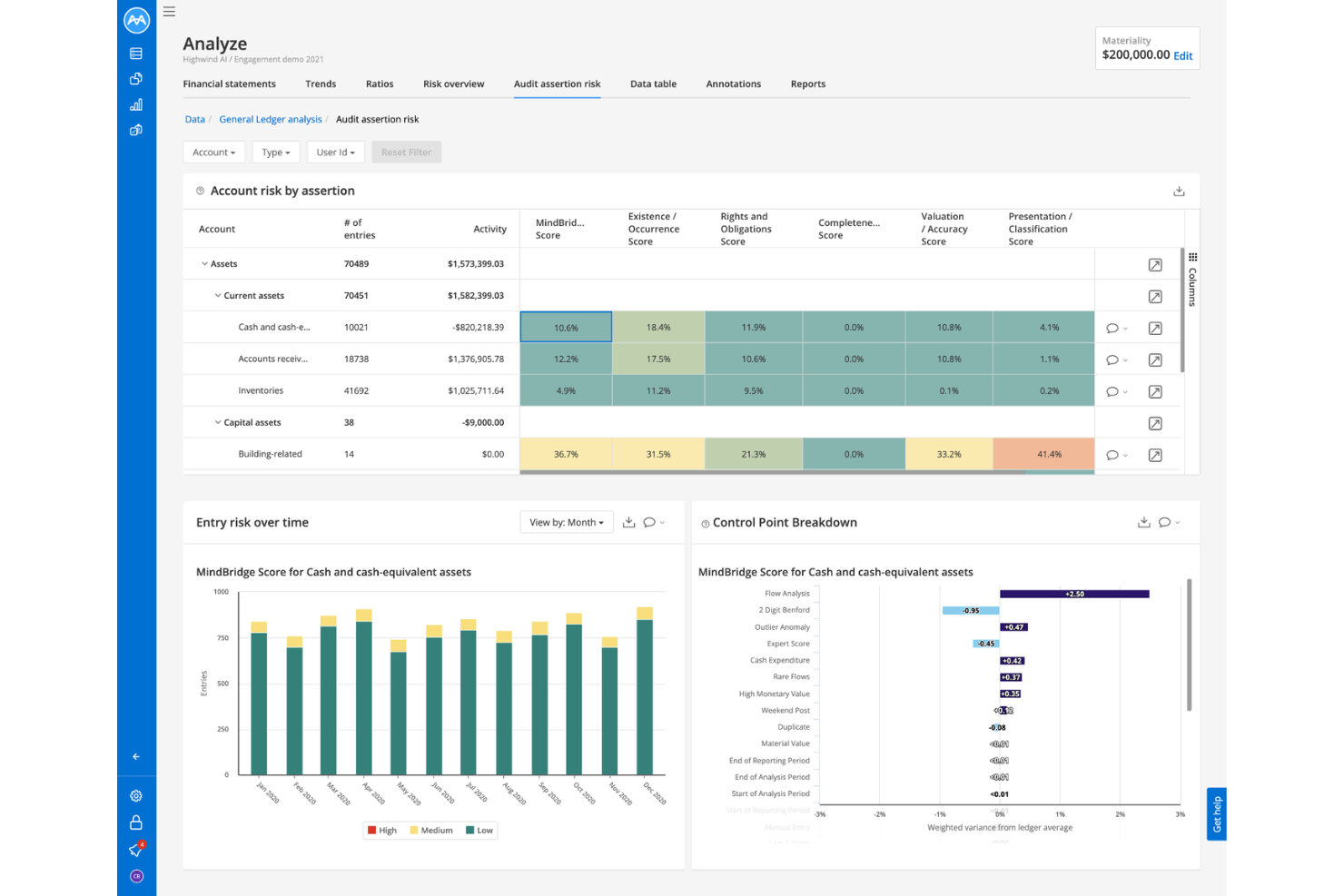Download the Entry risk over time chart
The width and height of the screenshot is (1344, 896).
pos(628,522)
